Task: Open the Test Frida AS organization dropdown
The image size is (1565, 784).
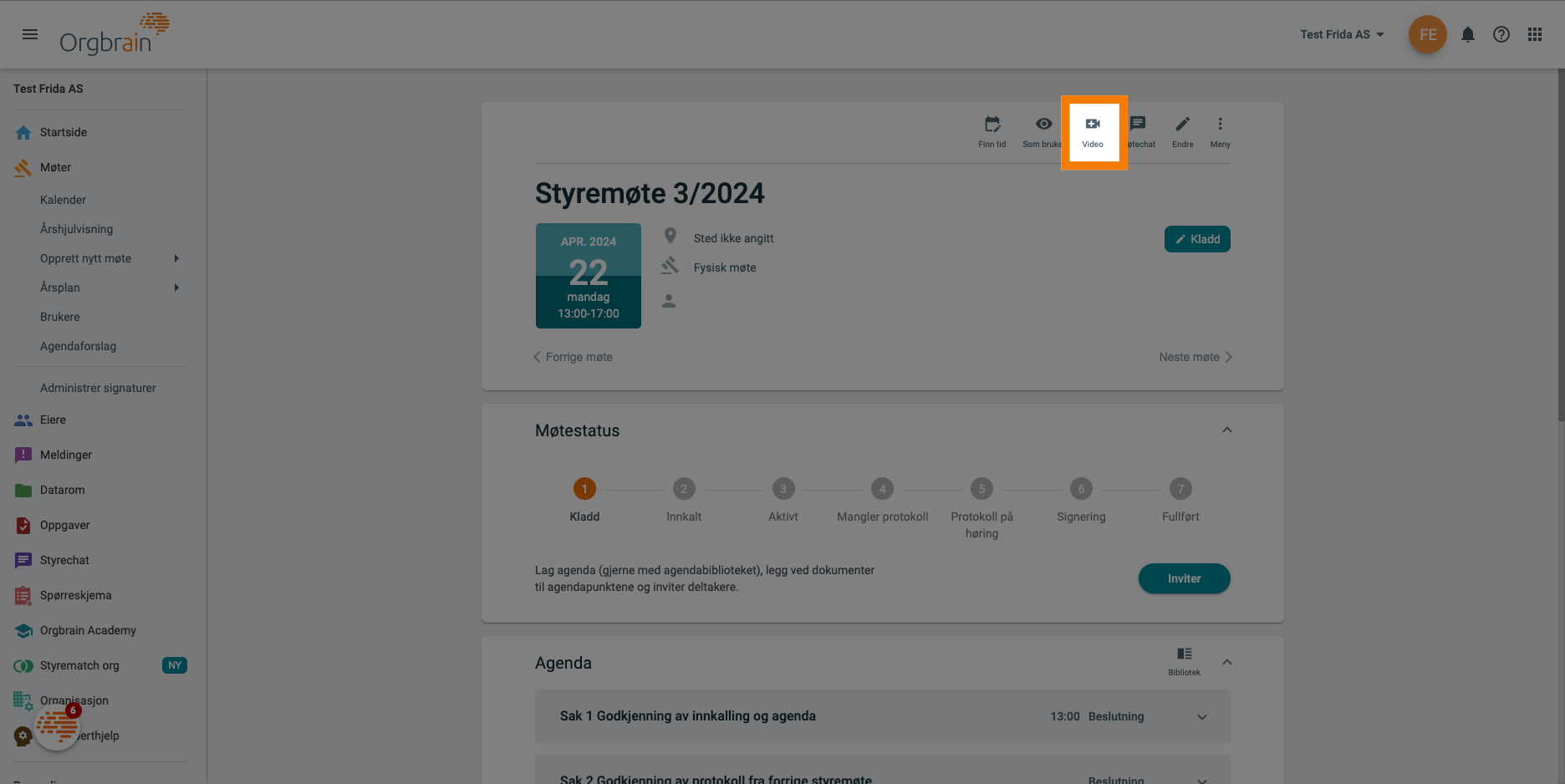Action: [1342, 34]
